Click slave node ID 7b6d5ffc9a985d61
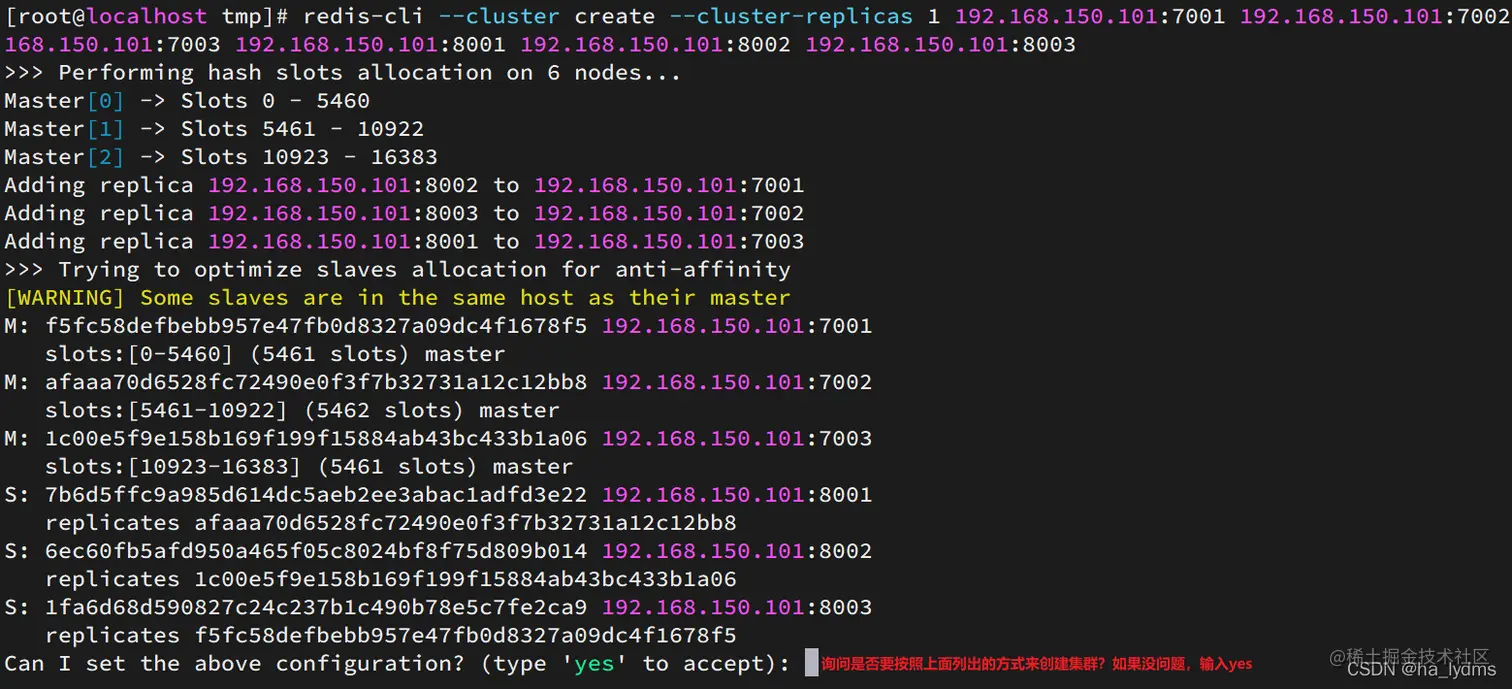 tap(316, 494)
